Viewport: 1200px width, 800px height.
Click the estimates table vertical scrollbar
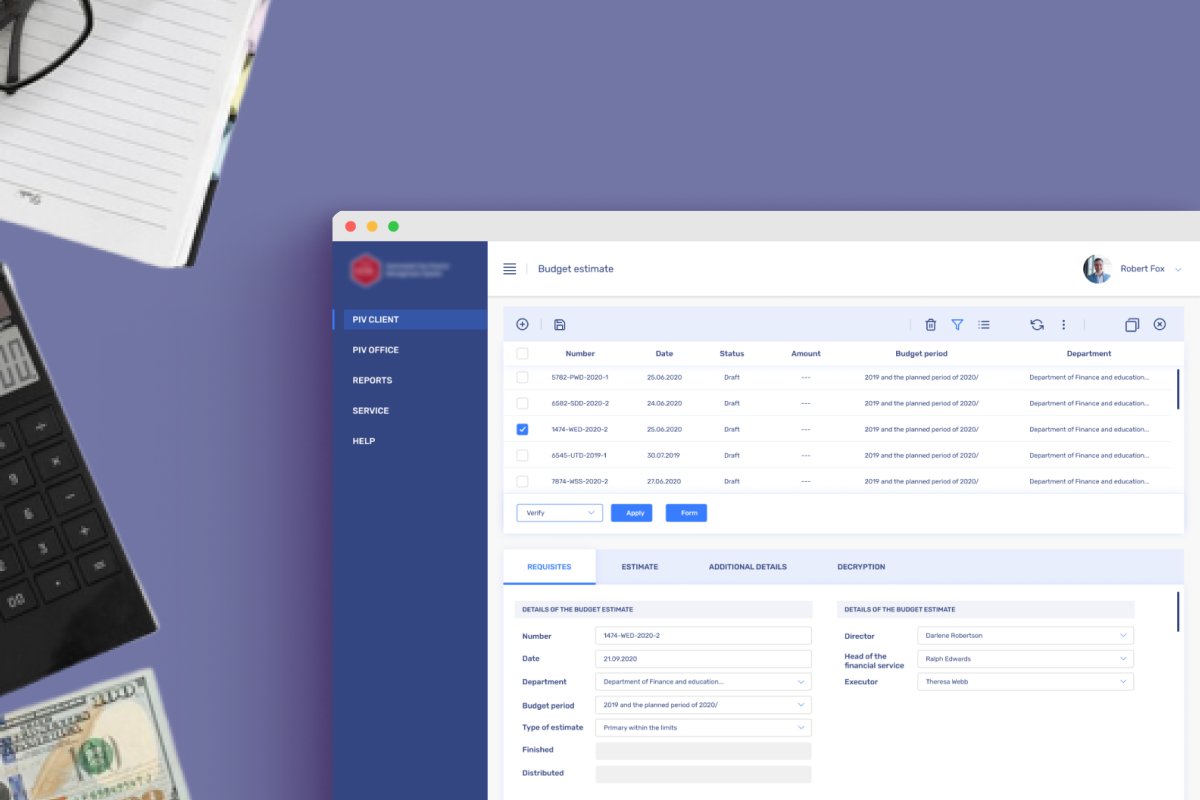coord(1178,390)
